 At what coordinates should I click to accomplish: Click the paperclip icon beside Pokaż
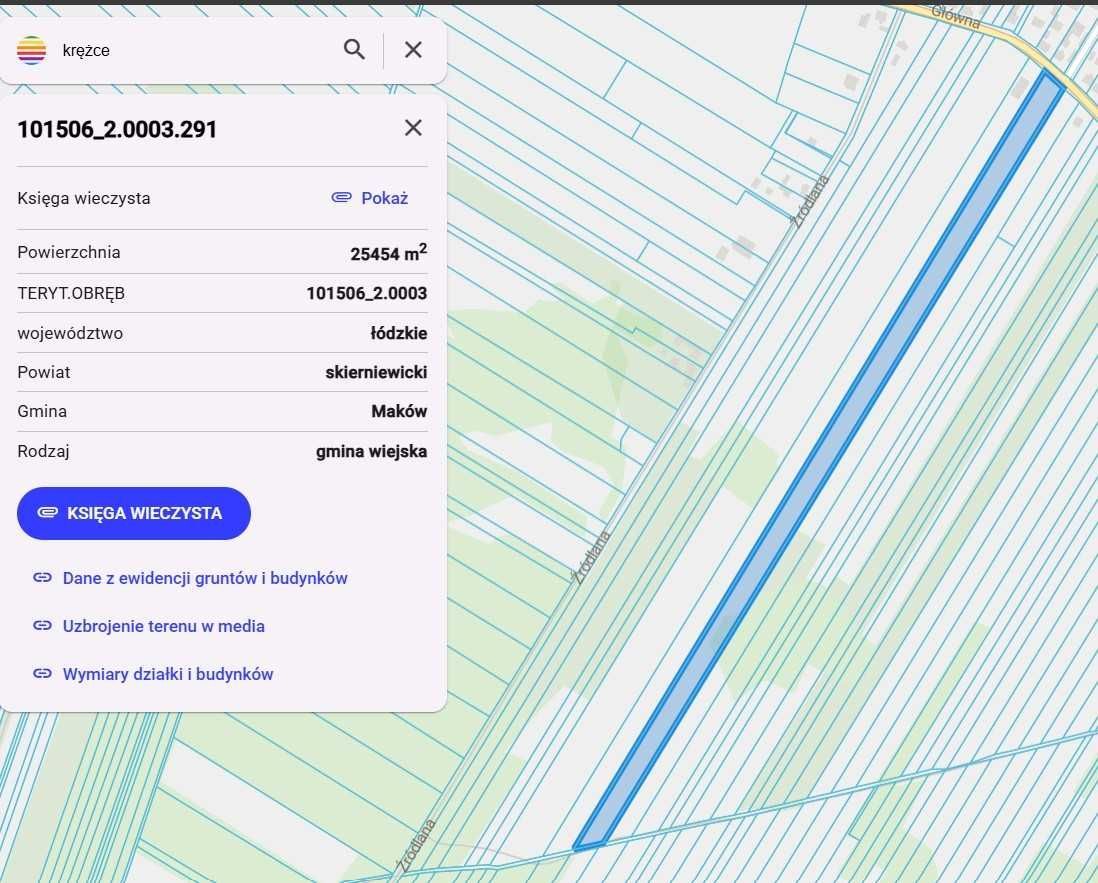[342, 198]
